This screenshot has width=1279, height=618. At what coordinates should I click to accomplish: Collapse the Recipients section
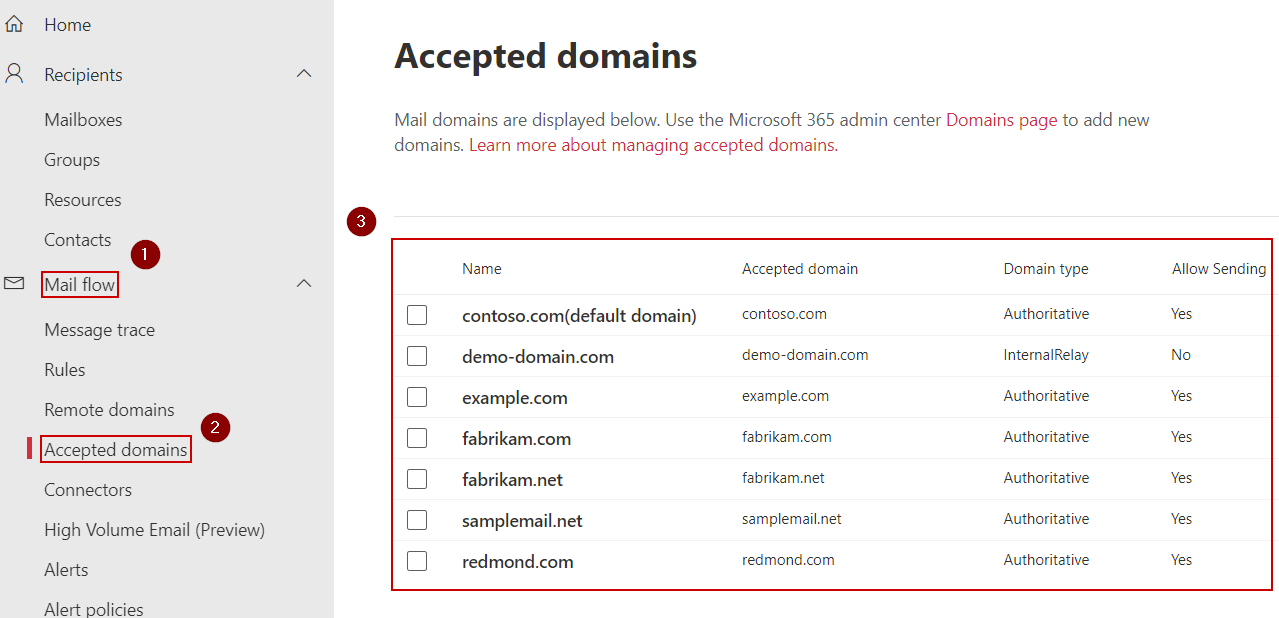[x=304, y=73]
